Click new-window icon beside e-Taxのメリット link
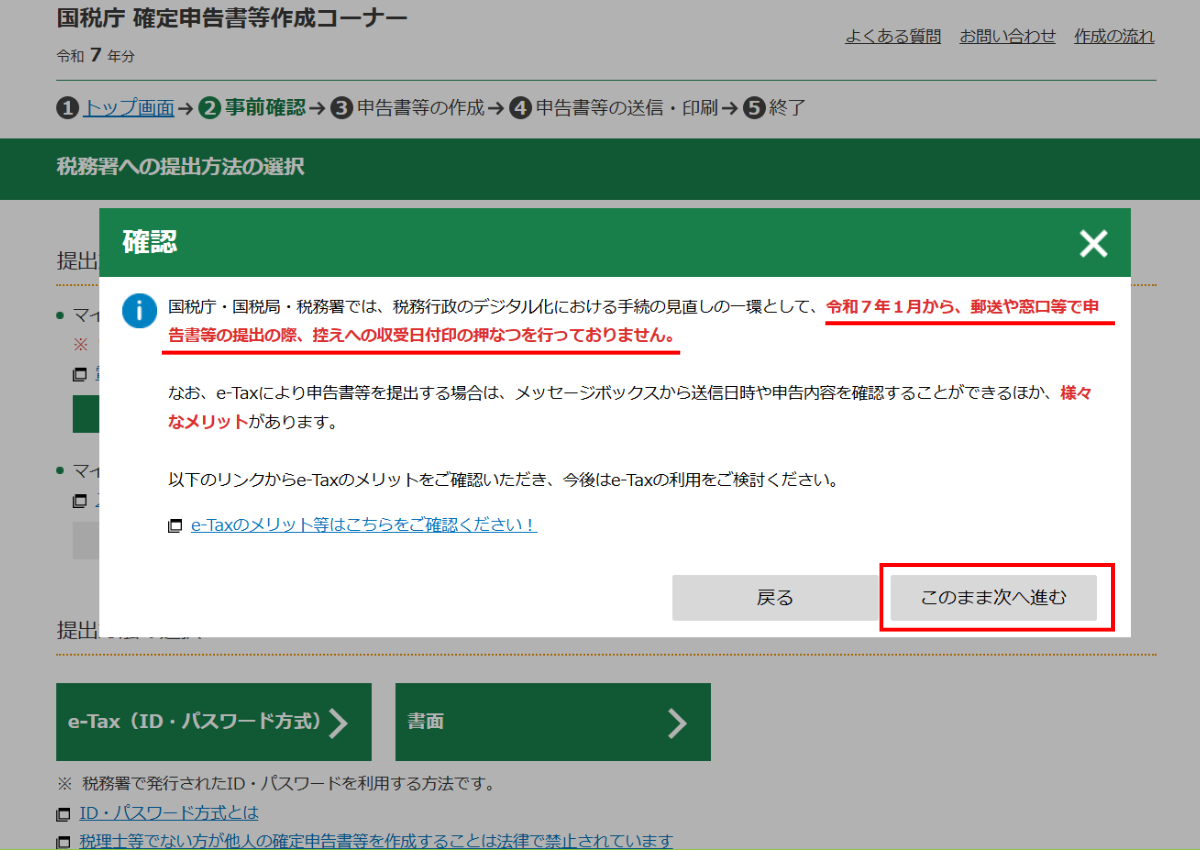Screen dimensions: 1200x850 [x=175, y=526]
